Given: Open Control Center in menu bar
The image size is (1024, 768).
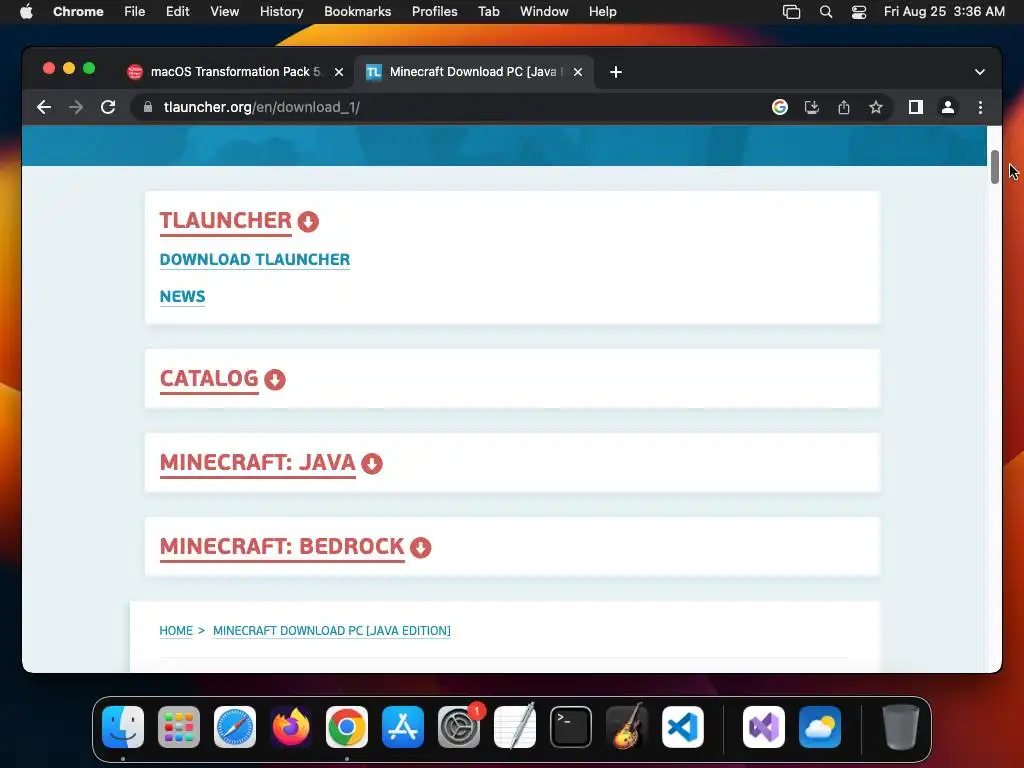Looking at the screenshot, I should point(859,12).
